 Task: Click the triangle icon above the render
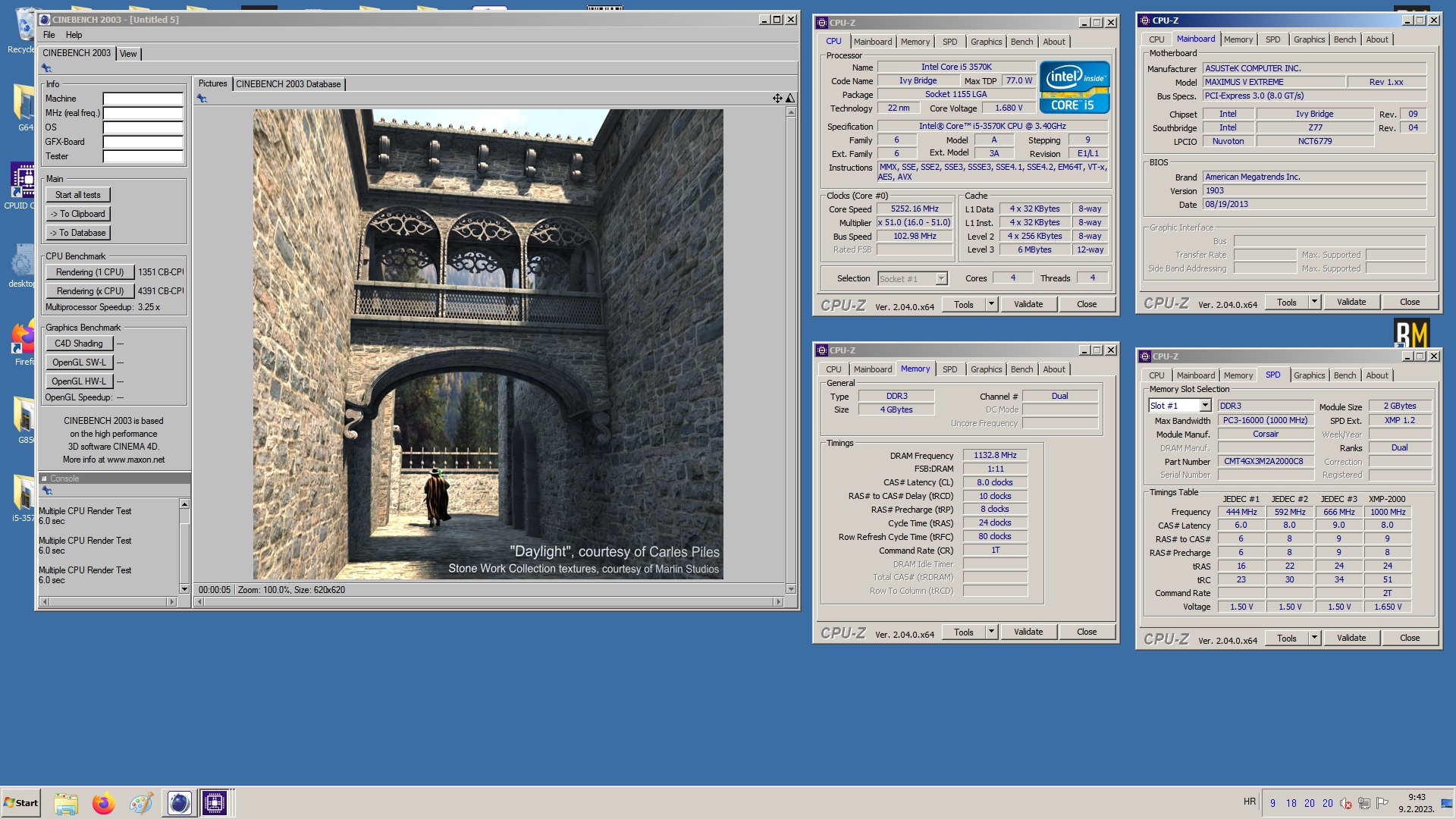coord(790,99)
